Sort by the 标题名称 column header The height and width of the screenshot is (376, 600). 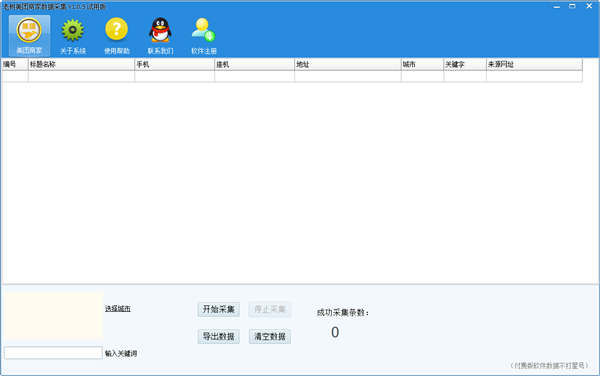82,64
